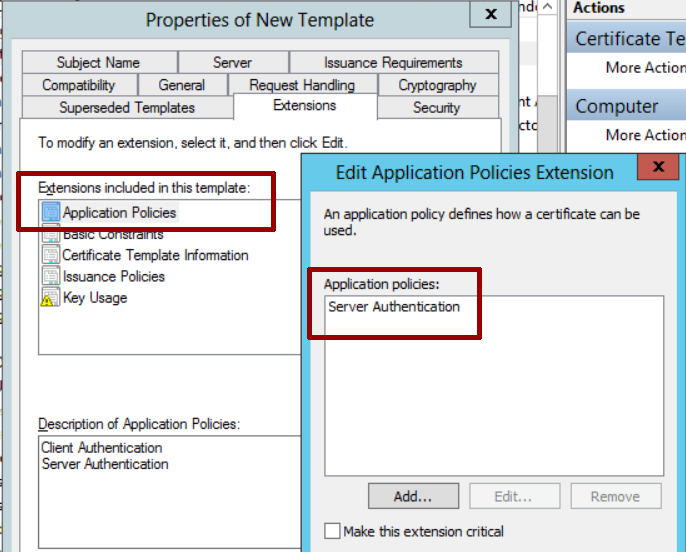This screenshot has height=552, width=686.
Task: Click the vertical scrollbar thumb in background window
Action: (547, 125)
